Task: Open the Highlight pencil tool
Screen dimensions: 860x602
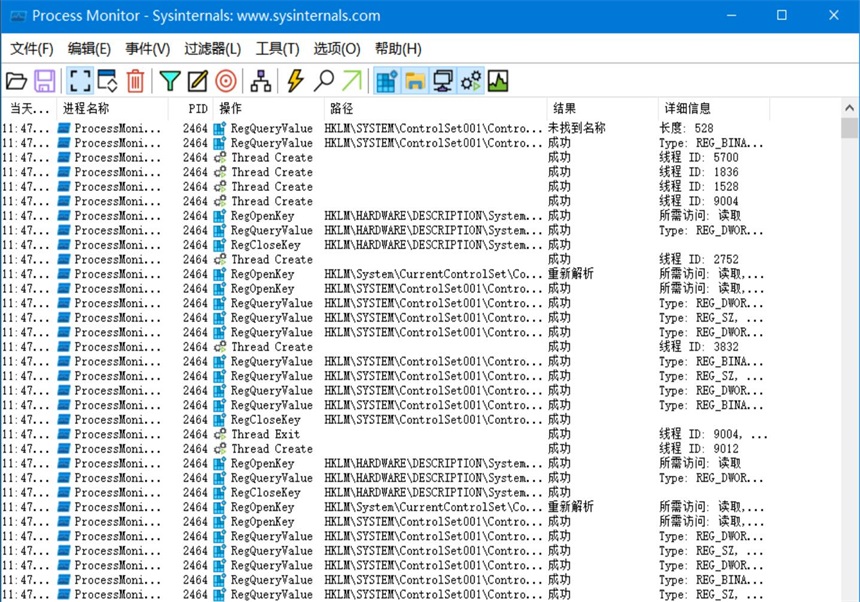Action: [197, 81]
